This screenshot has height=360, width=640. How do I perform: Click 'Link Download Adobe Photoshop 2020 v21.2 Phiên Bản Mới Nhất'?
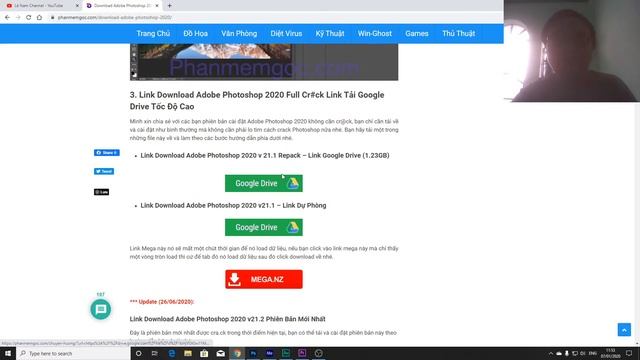point(227,319)
